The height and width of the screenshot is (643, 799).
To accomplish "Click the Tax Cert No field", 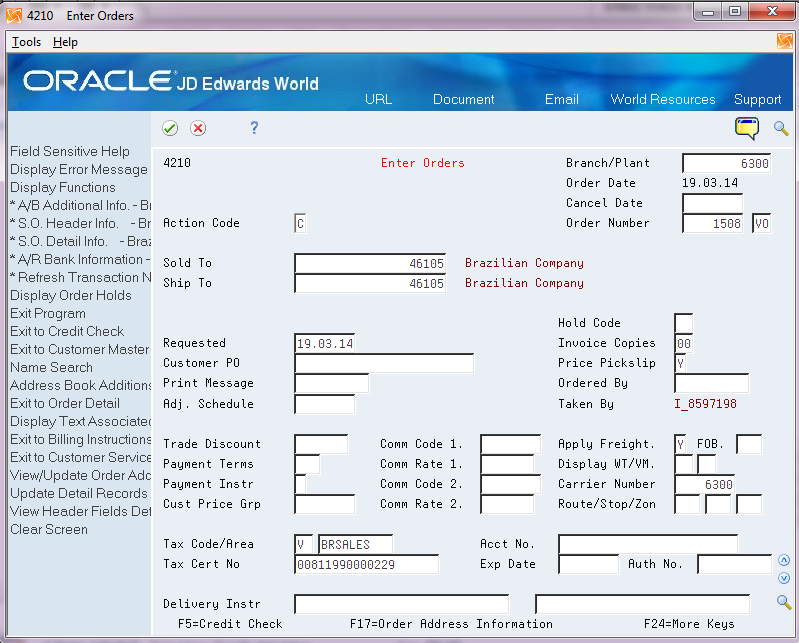I will coord(366,565).
